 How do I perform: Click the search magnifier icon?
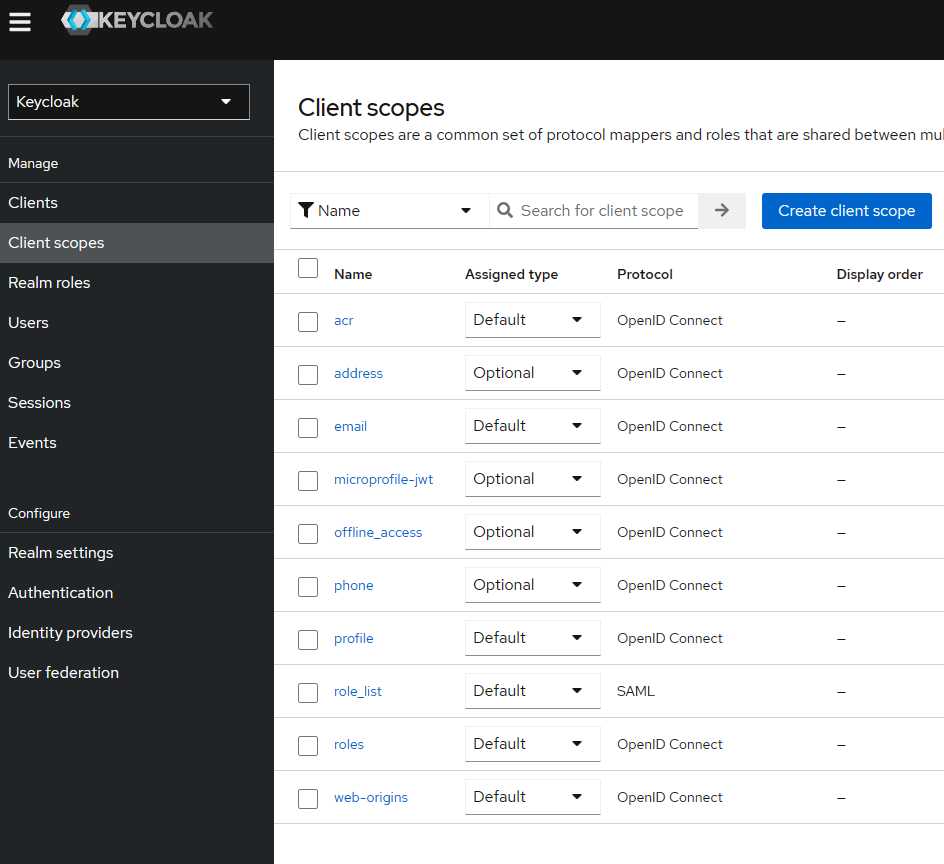tap(505, 210)
